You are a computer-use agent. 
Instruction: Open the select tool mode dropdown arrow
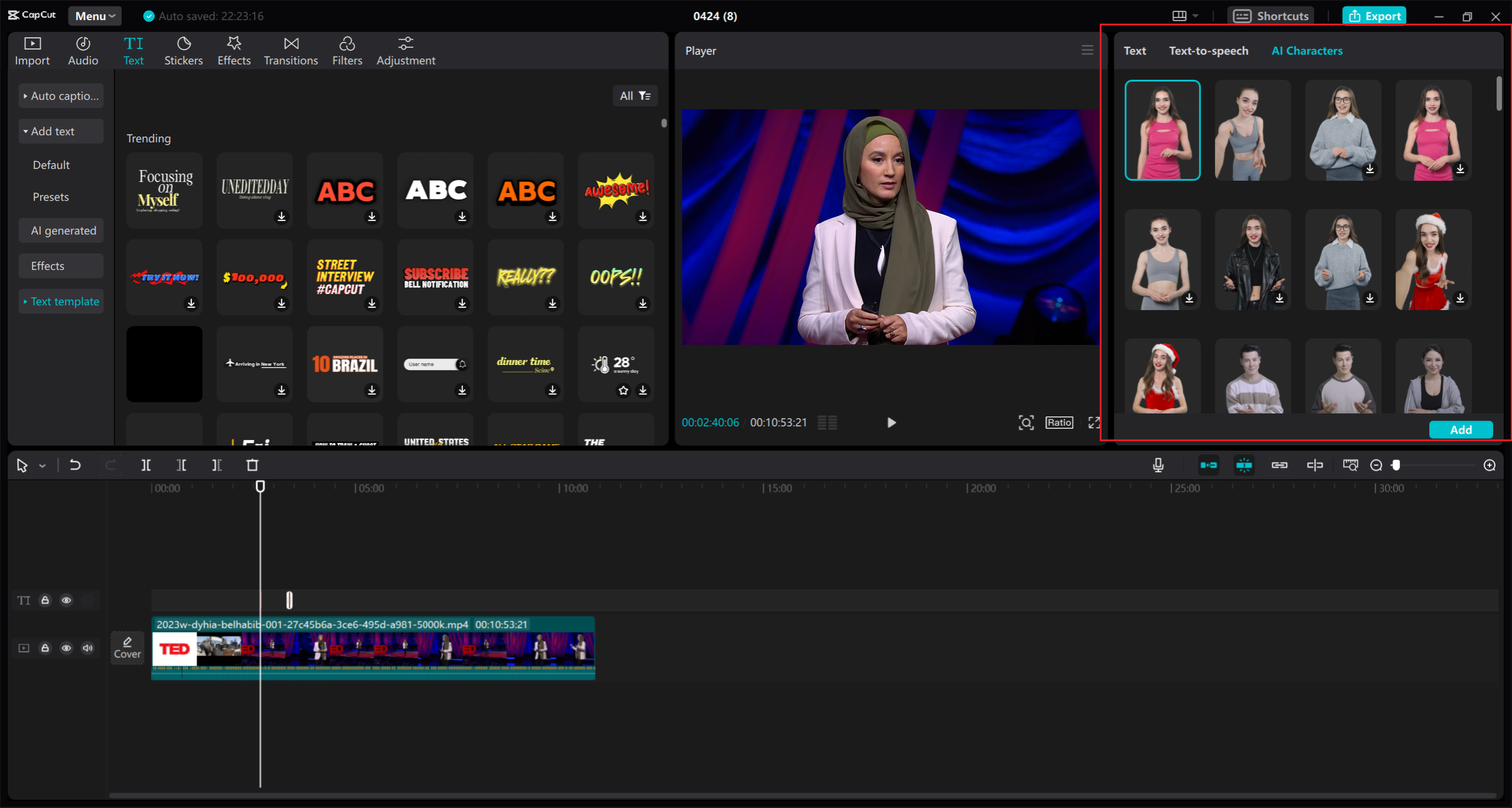point(43,466)
